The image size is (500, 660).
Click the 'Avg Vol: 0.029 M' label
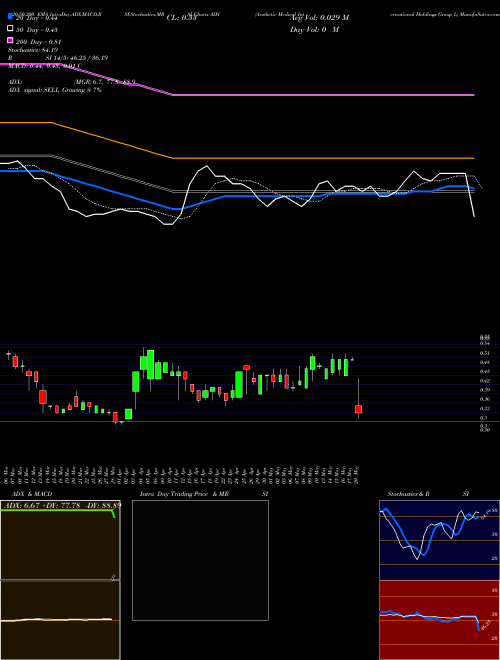319,18
